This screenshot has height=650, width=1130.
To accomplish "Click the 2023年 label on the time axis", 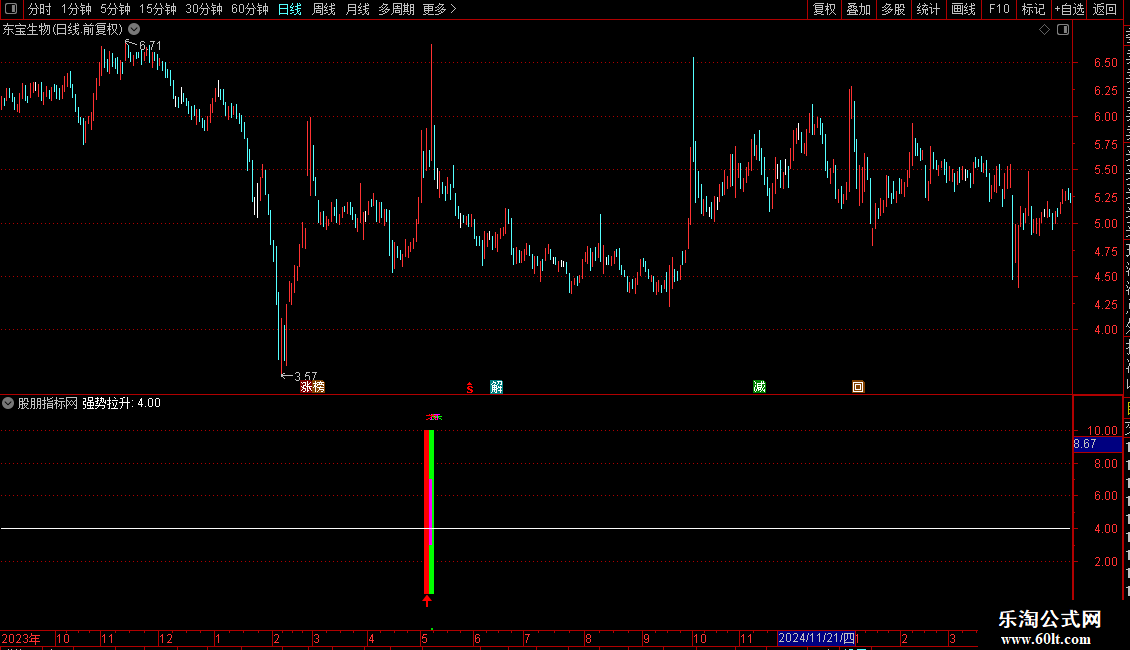I will [21, 638].
